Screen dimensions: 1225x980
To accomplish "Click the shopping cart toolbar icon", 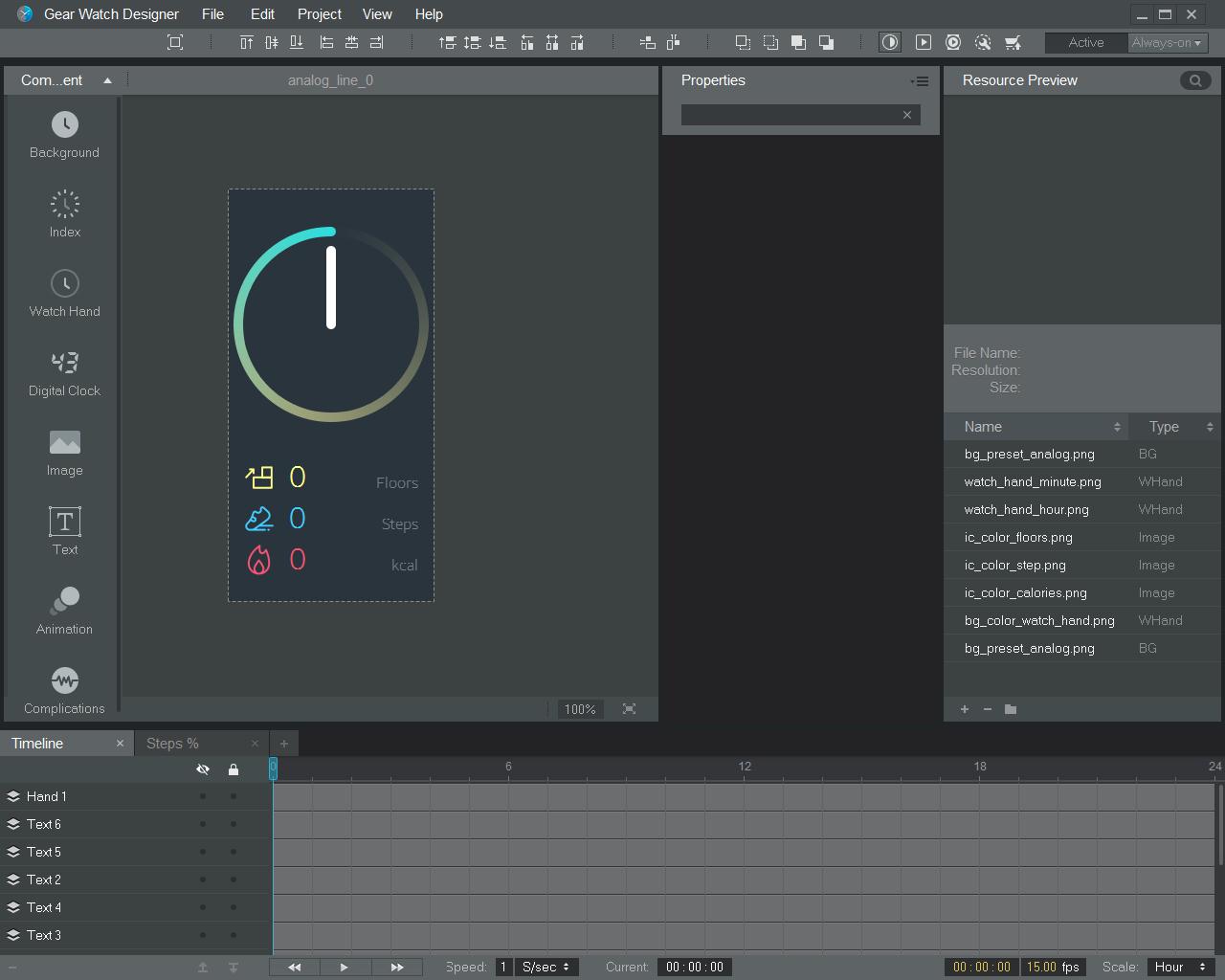I will (1013, 42).
